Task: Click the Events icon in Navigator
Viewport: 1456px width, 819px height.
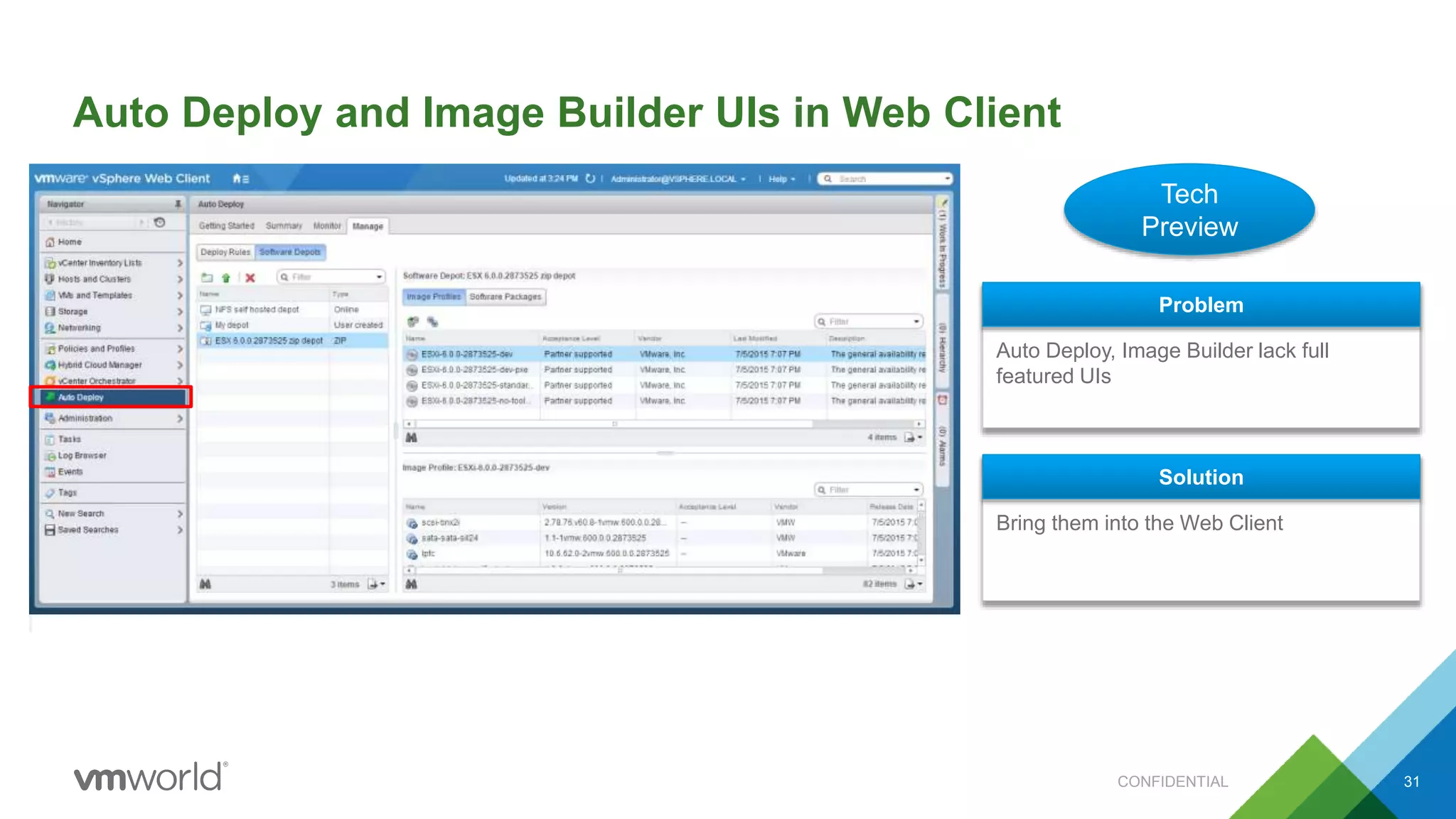Action: pyautogui.click(x=50, y=472)
